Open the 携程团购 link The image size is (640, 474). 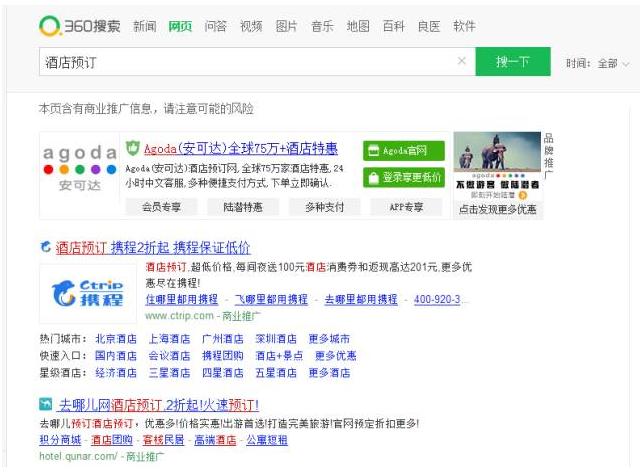point(223,356)
